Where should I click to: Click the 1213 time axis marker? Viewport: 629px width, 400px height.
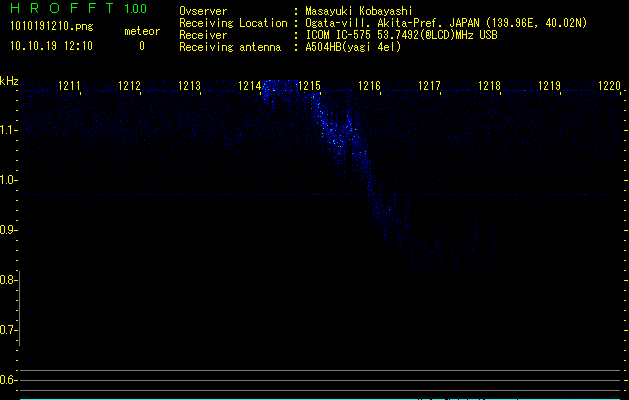point(189,85)
